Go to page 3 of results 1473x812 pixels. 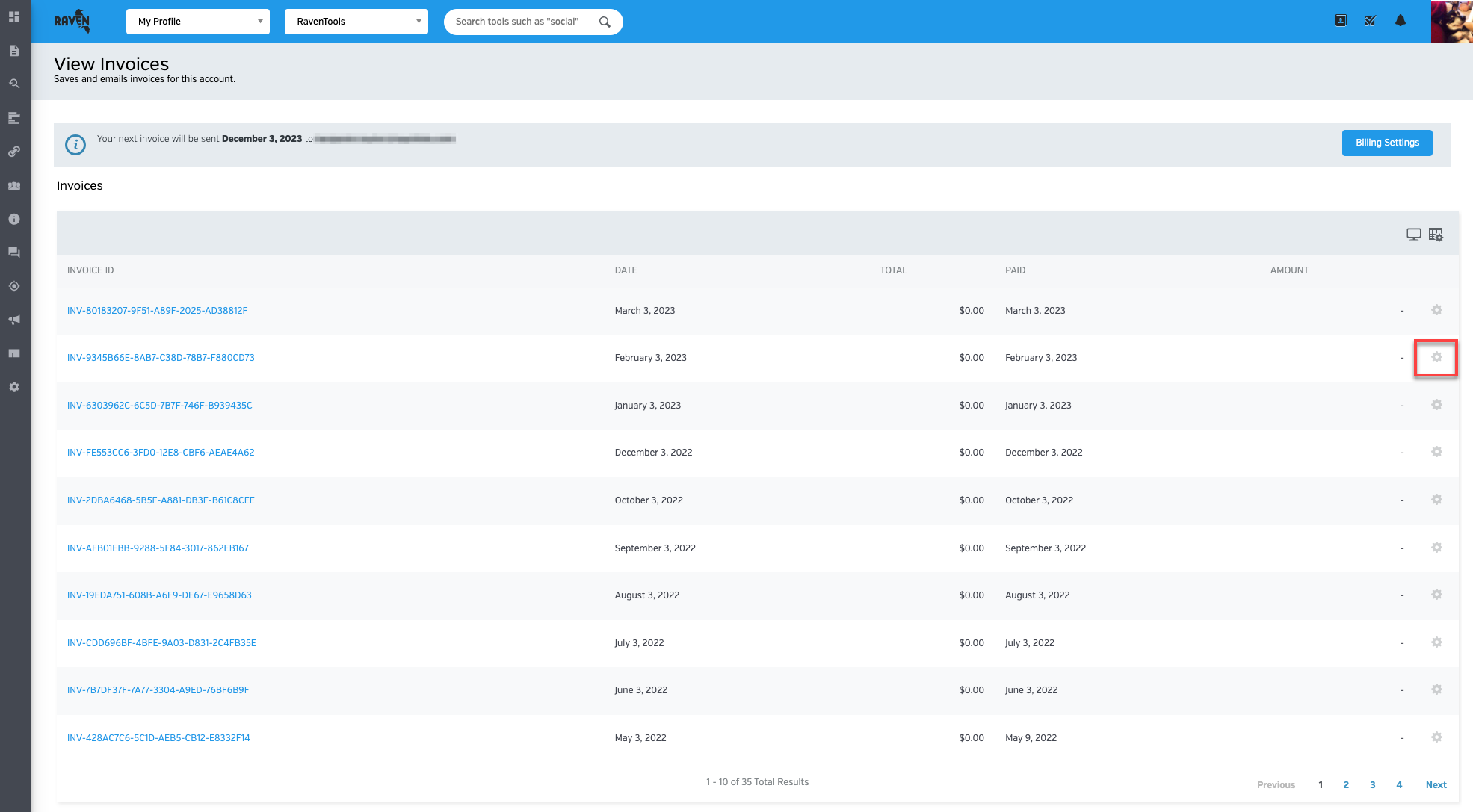pos(1373,784)
